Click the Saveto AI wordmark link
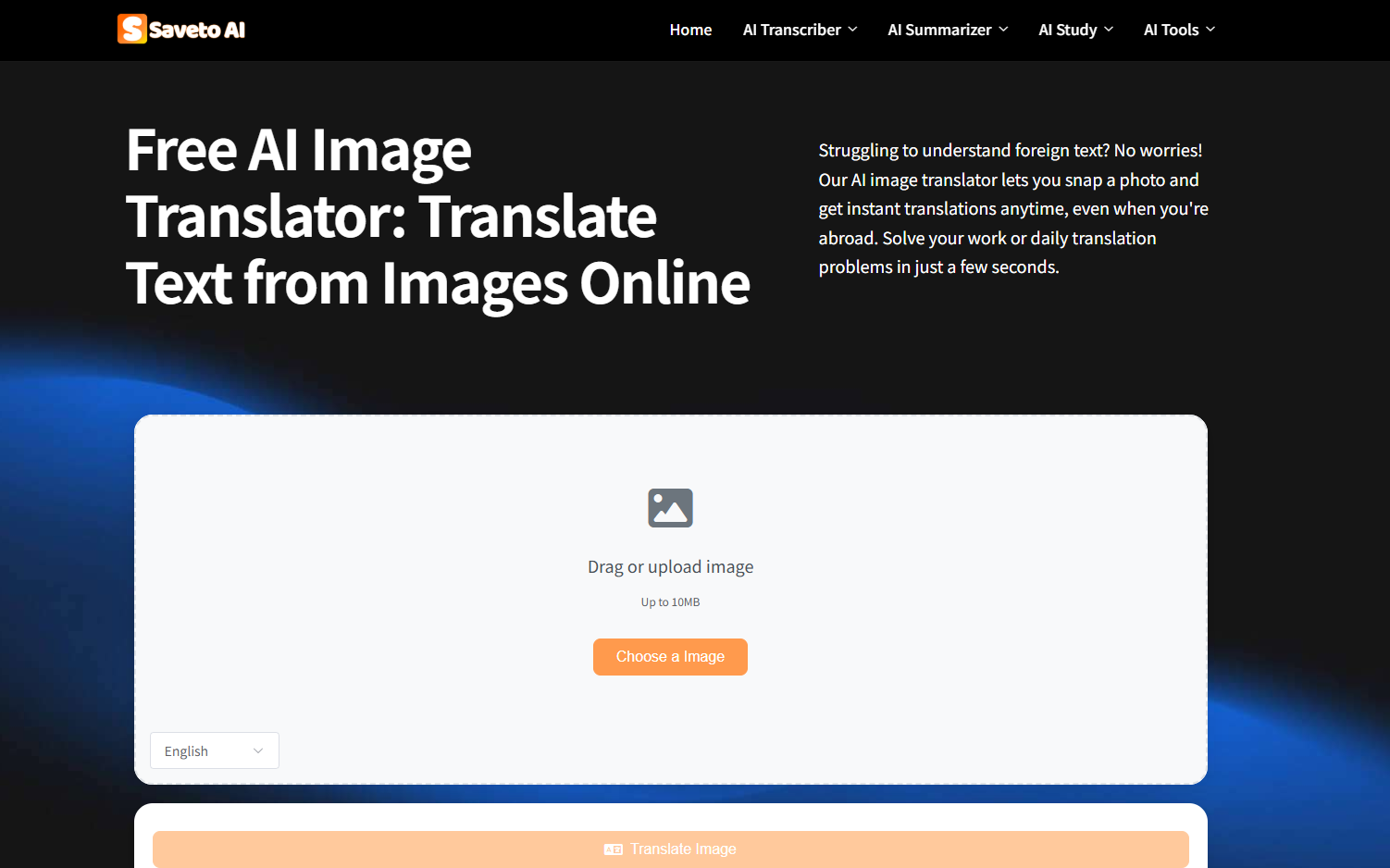This screenshot has width=1390, height=868. 198,29
